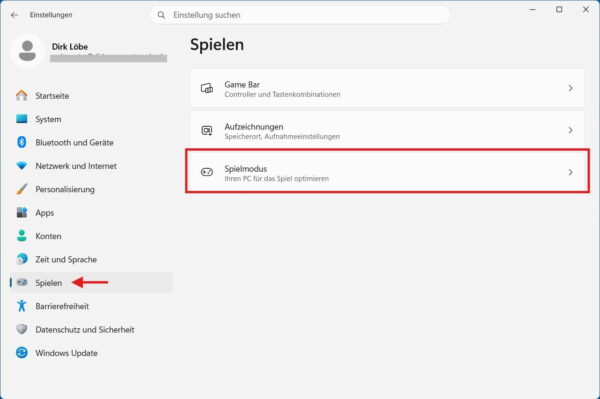Expand Game Bar with its chevron

(x=571, y=88)
